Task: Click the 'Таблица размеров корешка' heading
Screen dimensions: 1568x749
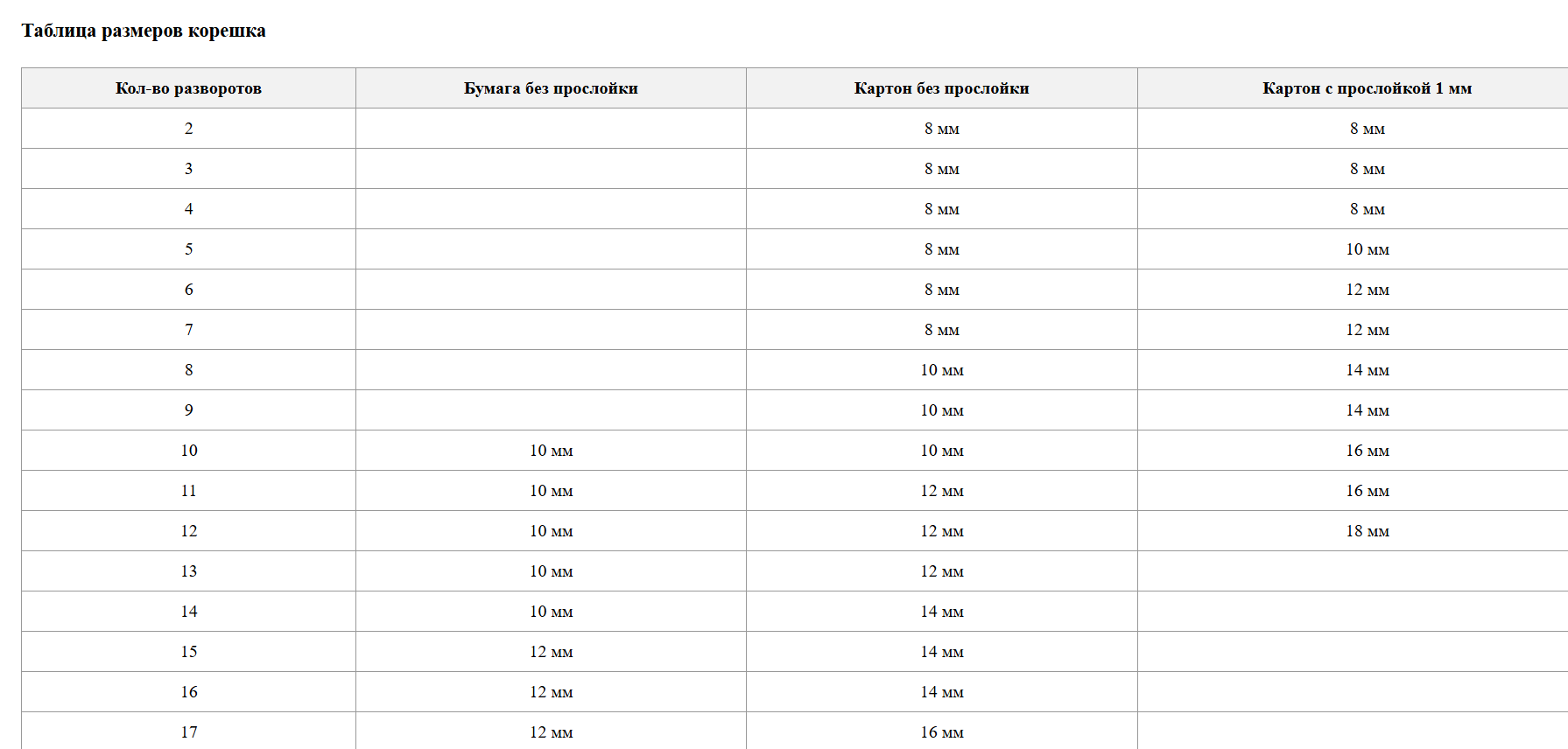Action: (x=144, y=31)
